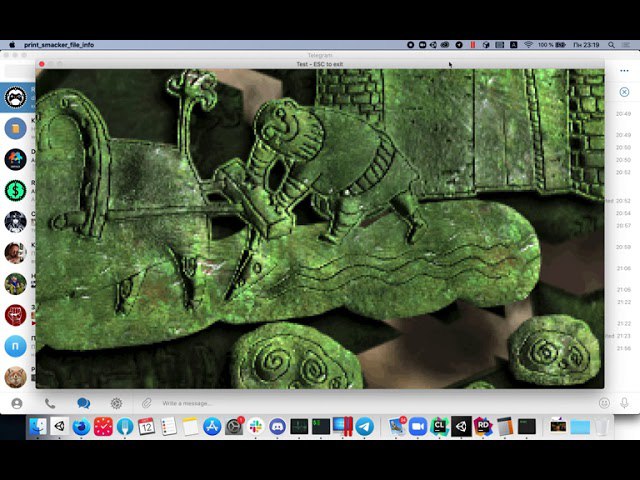Open JetBrains Rider from the dock
The width and height of the screenshot is (640, 480).
483,427
